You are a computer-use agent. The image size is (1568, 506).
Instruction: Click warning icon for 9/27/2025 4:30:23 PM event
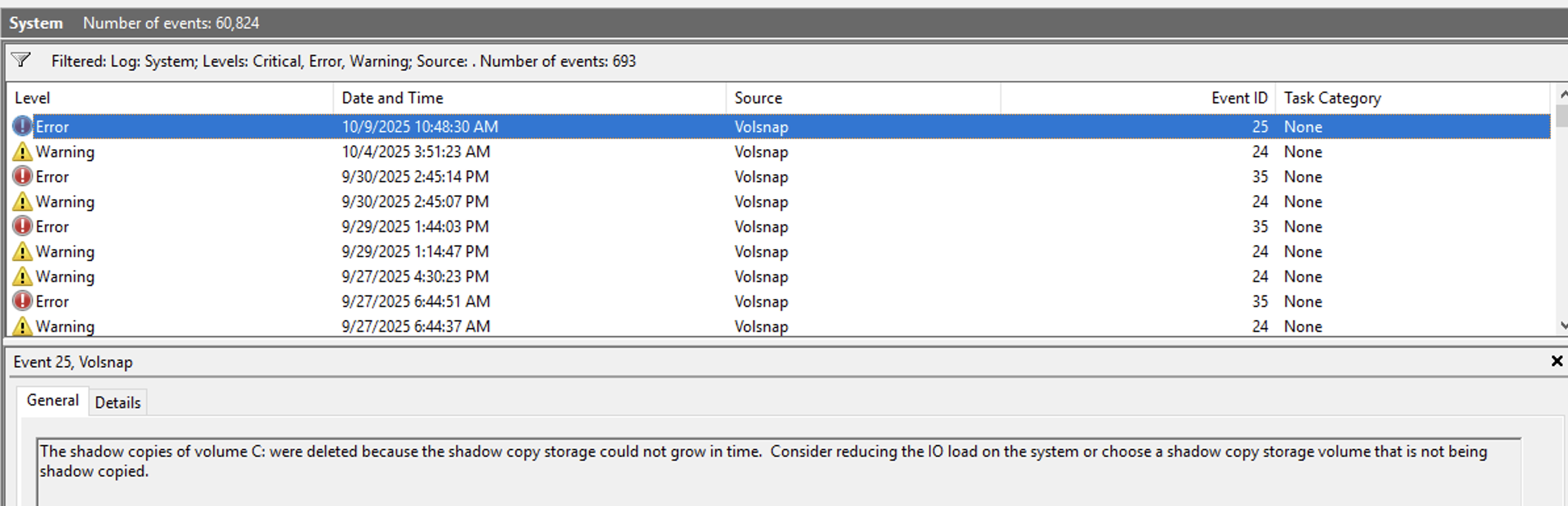pyautogui.click(x=22, y=277)
